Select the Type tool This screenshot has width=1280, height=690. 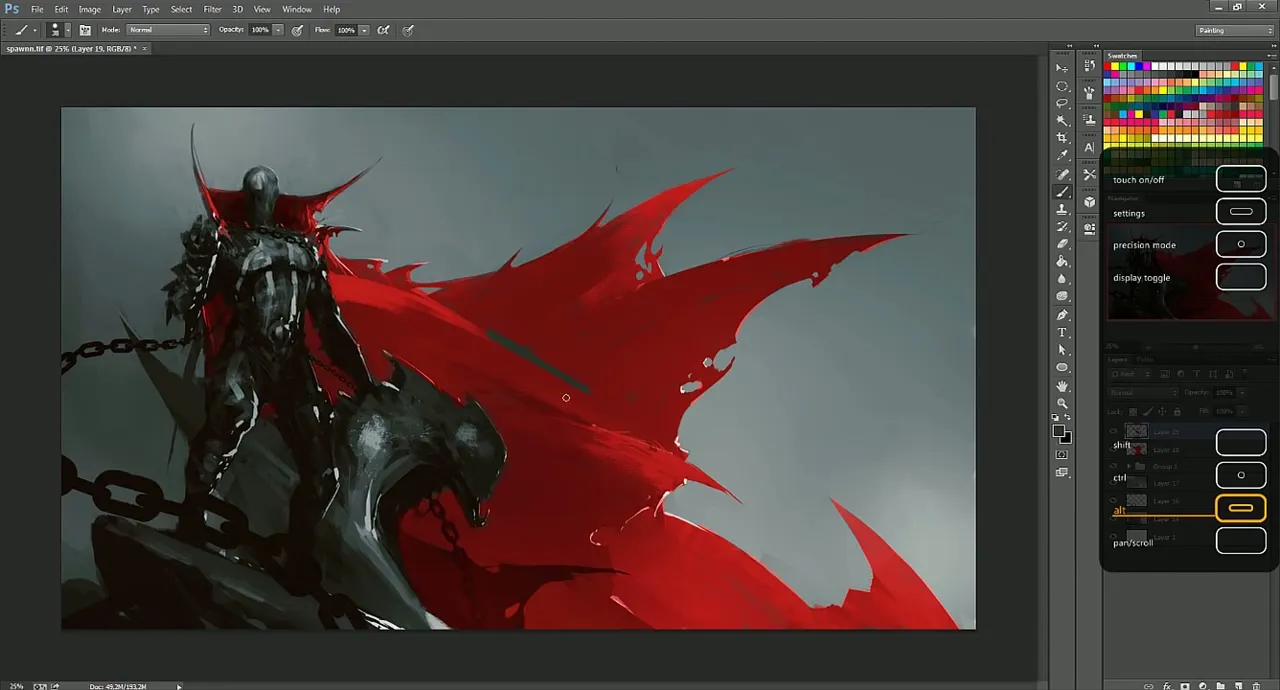tap(1062, 333)
